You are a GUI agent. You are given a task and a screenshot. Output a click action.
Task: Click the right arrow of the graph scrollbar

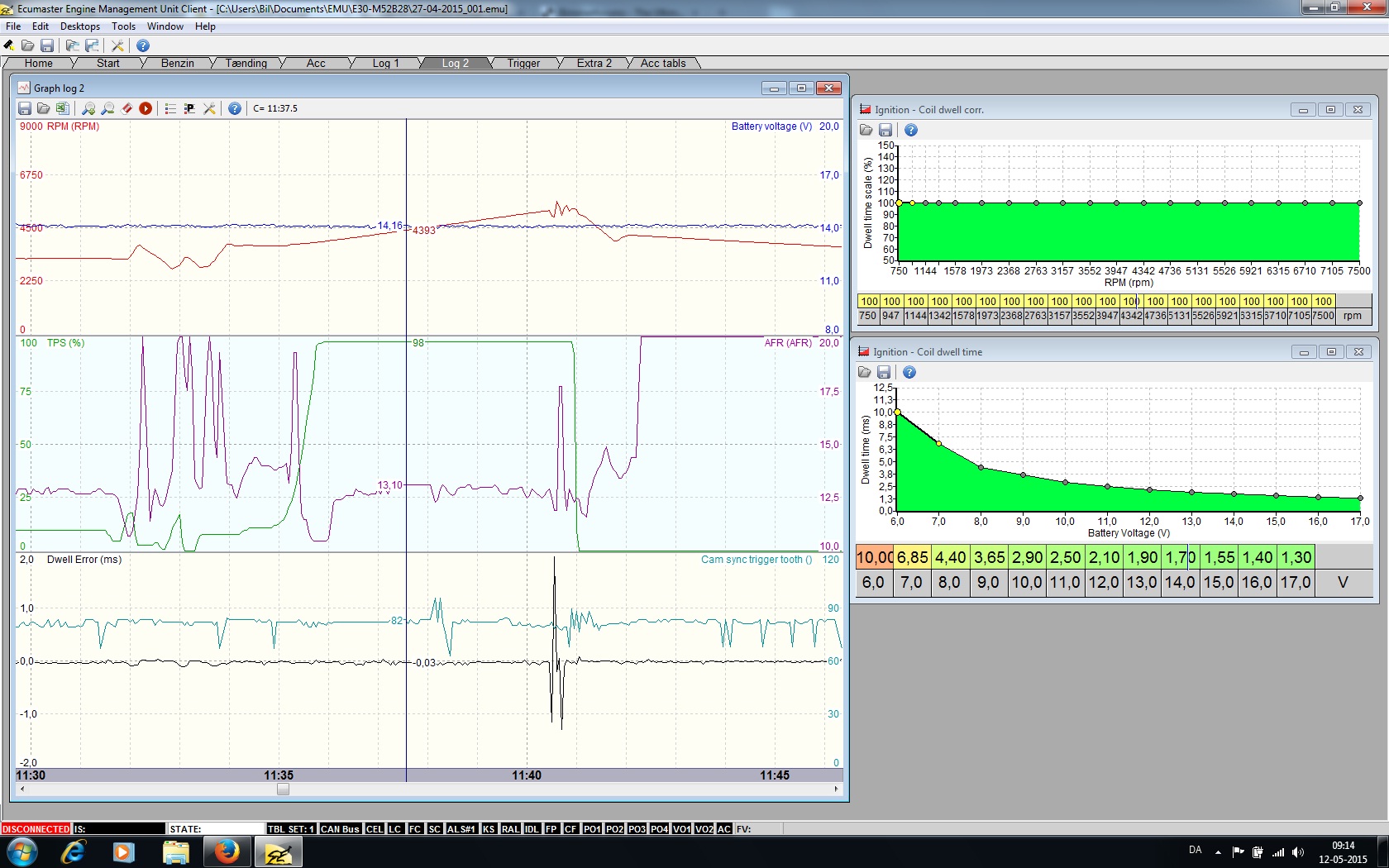pos(836,789)
